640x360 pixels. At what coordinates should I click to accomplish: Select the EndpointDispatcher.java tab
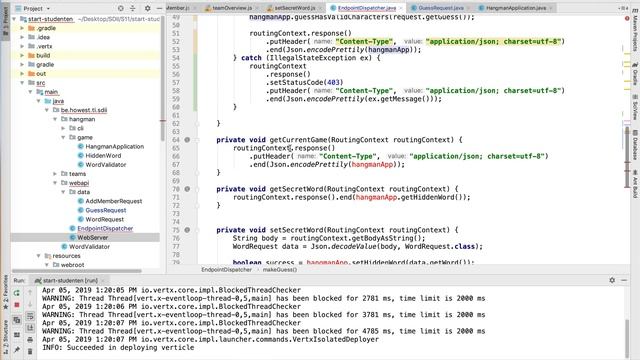tap(367, 8)
